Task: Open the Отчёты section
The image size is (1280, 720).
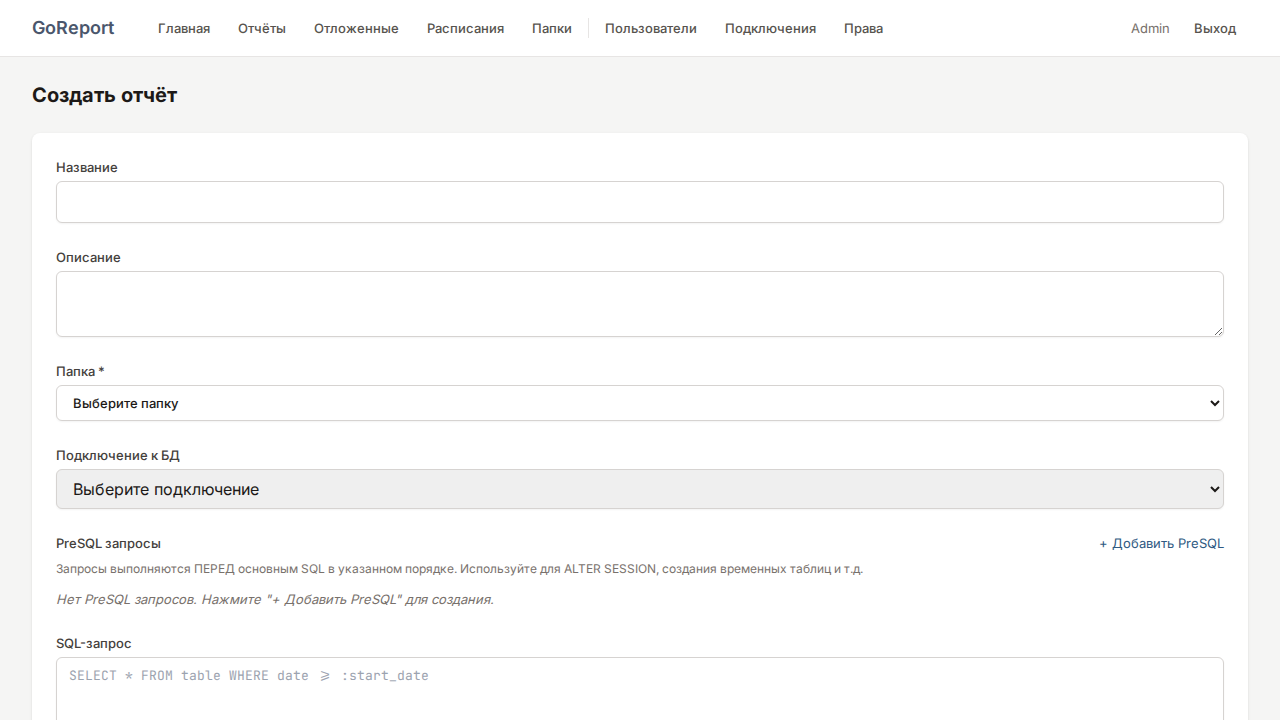Action: 262,28
